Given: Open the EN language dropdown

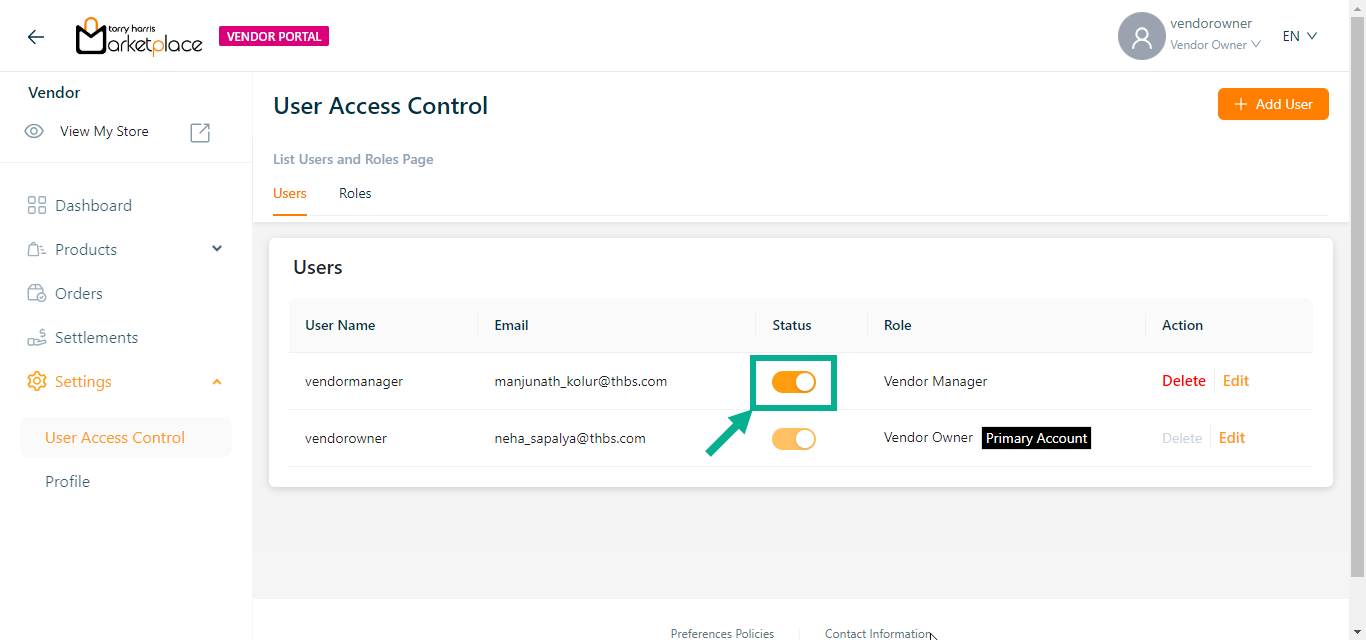Looking at the screenshot, I should click(1299, 36).
